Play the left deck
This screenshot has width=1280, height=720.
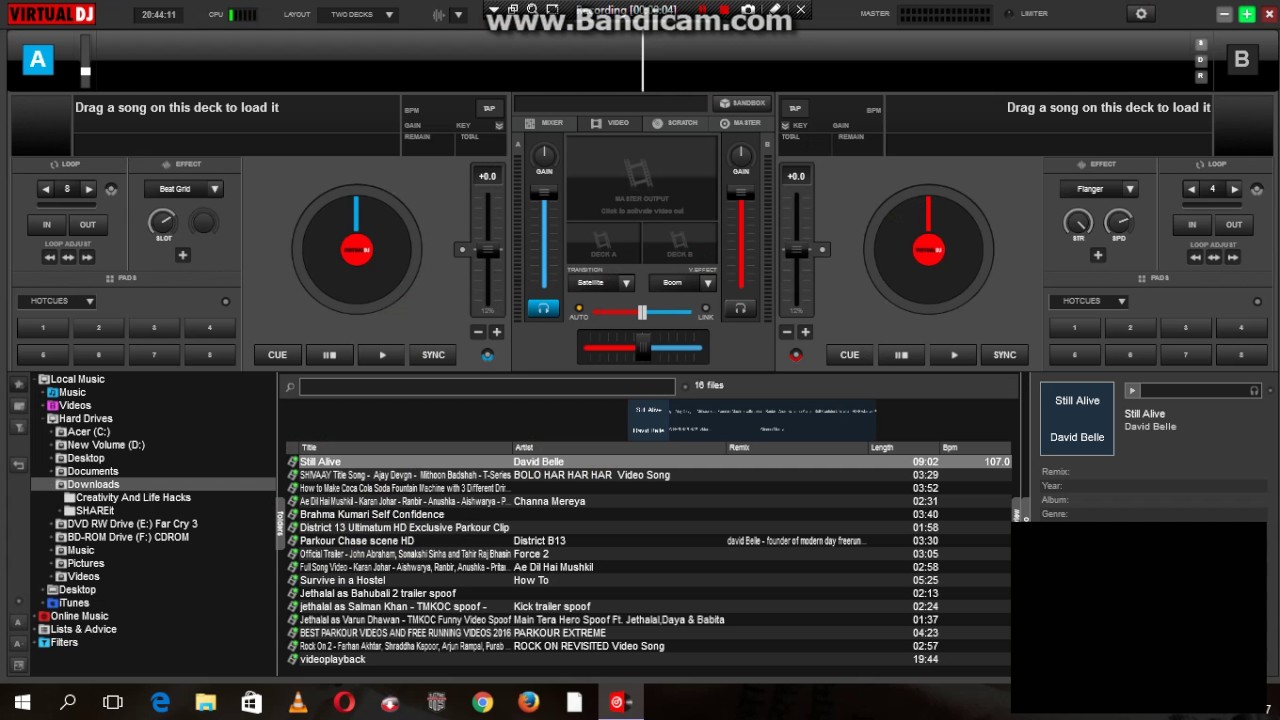click(382, 355)
